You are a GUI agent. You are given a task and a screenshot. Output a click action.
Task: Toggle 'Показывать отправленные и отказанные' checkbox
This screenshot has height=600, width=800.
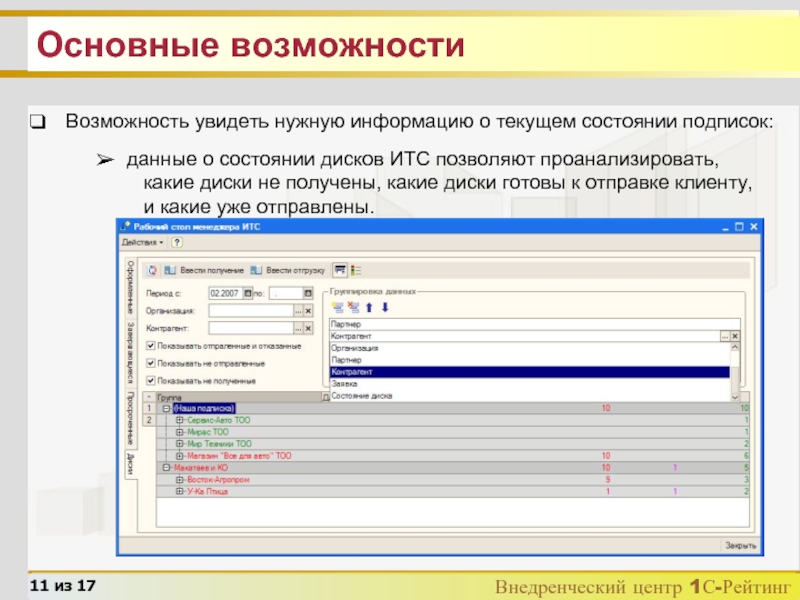[150, 346]
